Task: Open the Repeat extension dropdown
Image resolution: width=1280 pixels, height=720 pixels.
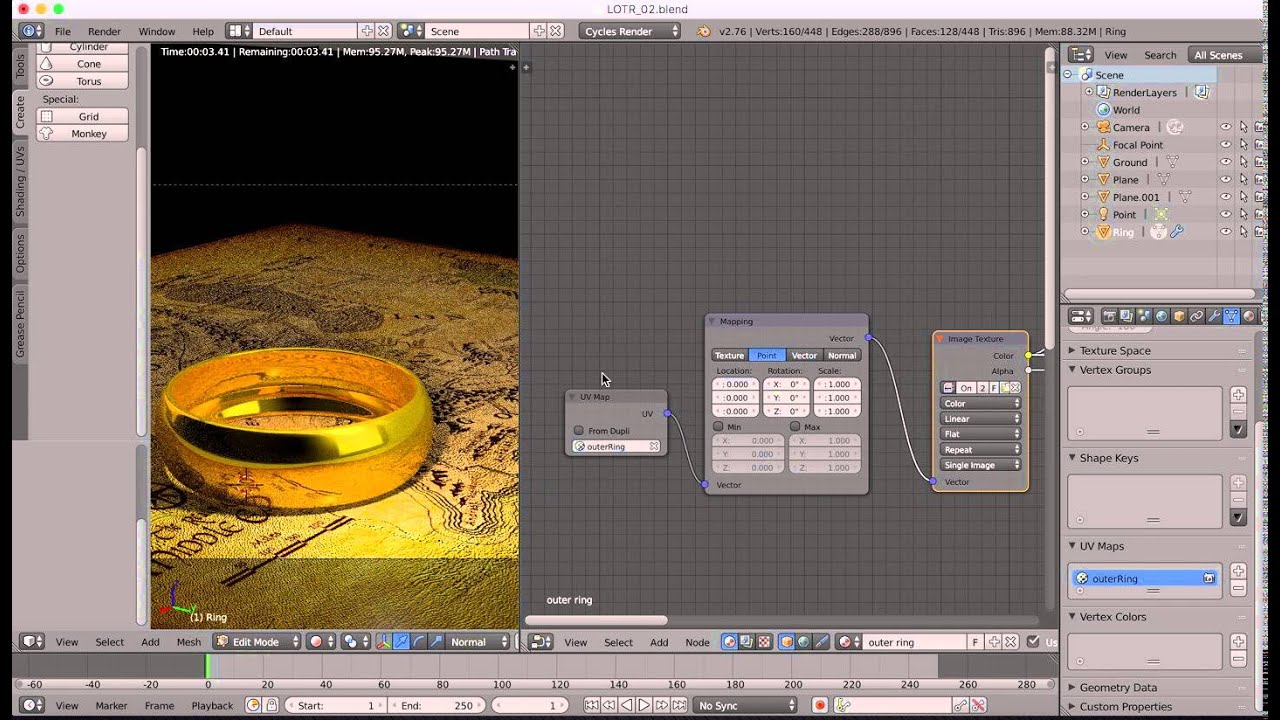Action: point(981,450)
